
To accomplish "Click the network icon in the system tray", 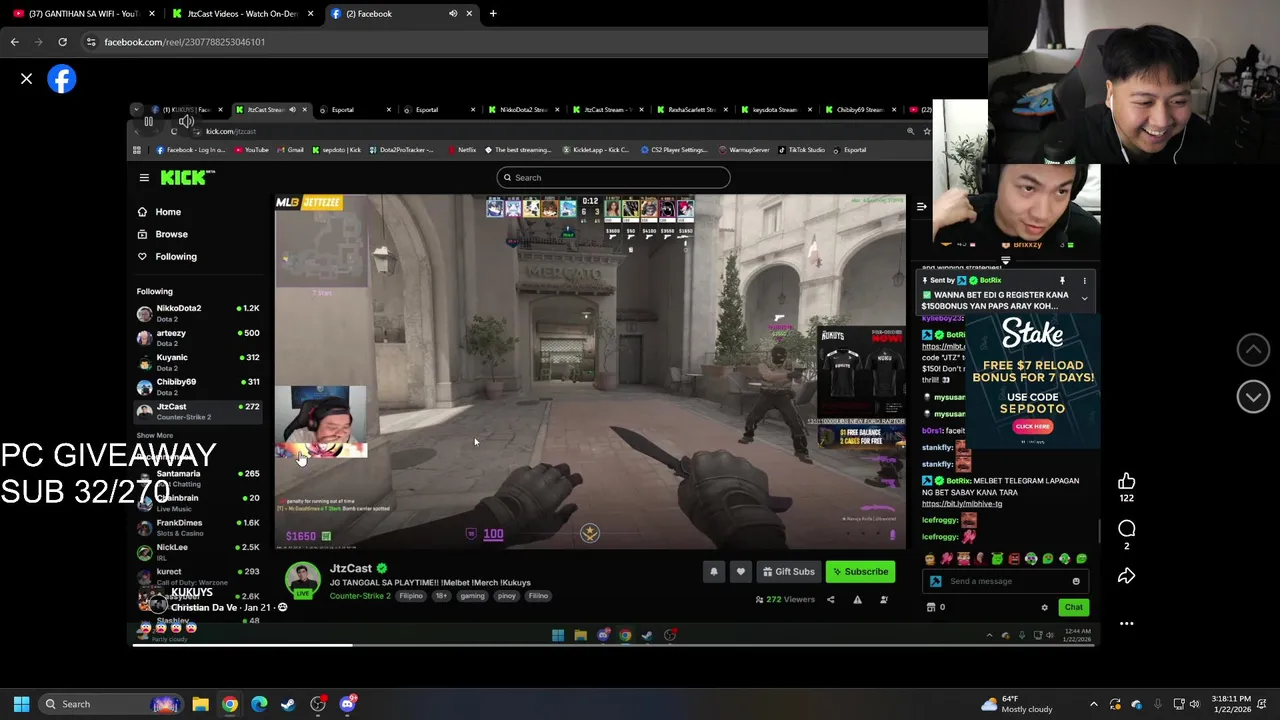I will [1179, 704].
